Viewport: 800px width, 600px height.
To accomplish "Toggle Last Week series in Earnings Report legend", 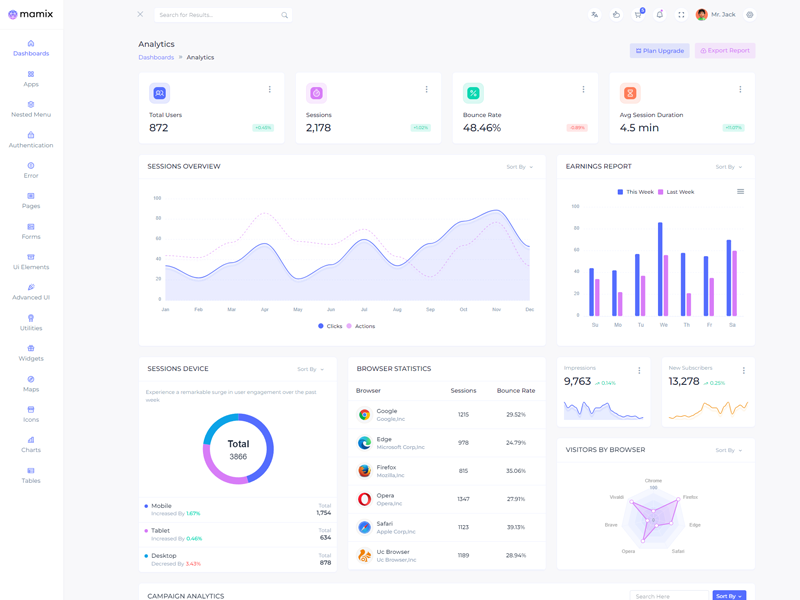I will [675, 192].
